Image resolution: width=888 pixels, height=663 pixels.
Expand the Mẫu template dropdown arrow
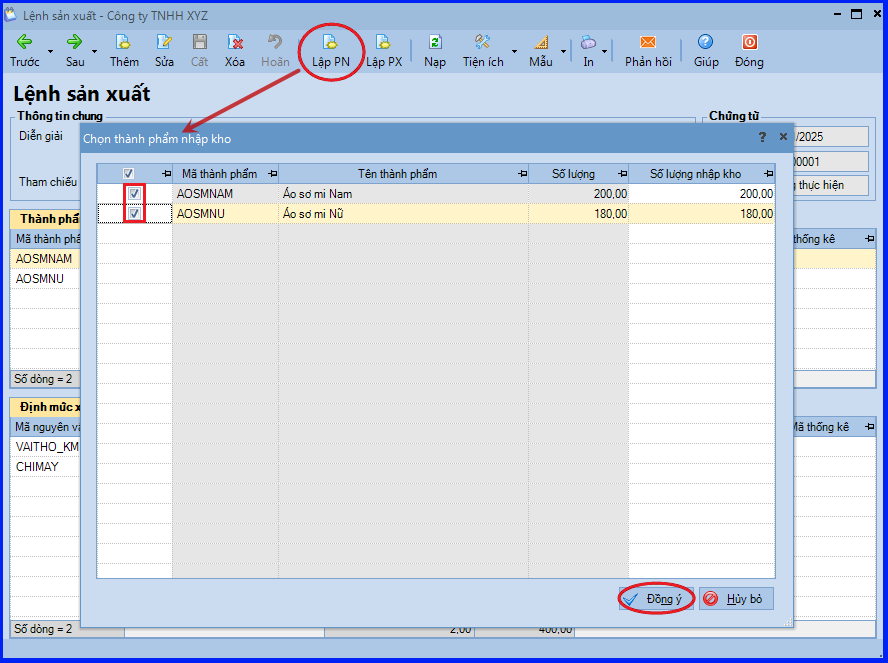point(563,52)
